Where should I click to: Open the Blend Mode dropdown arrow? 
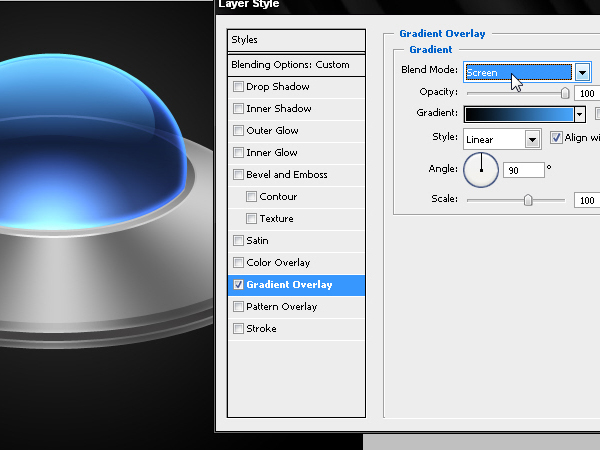click(x=582, y=72)
